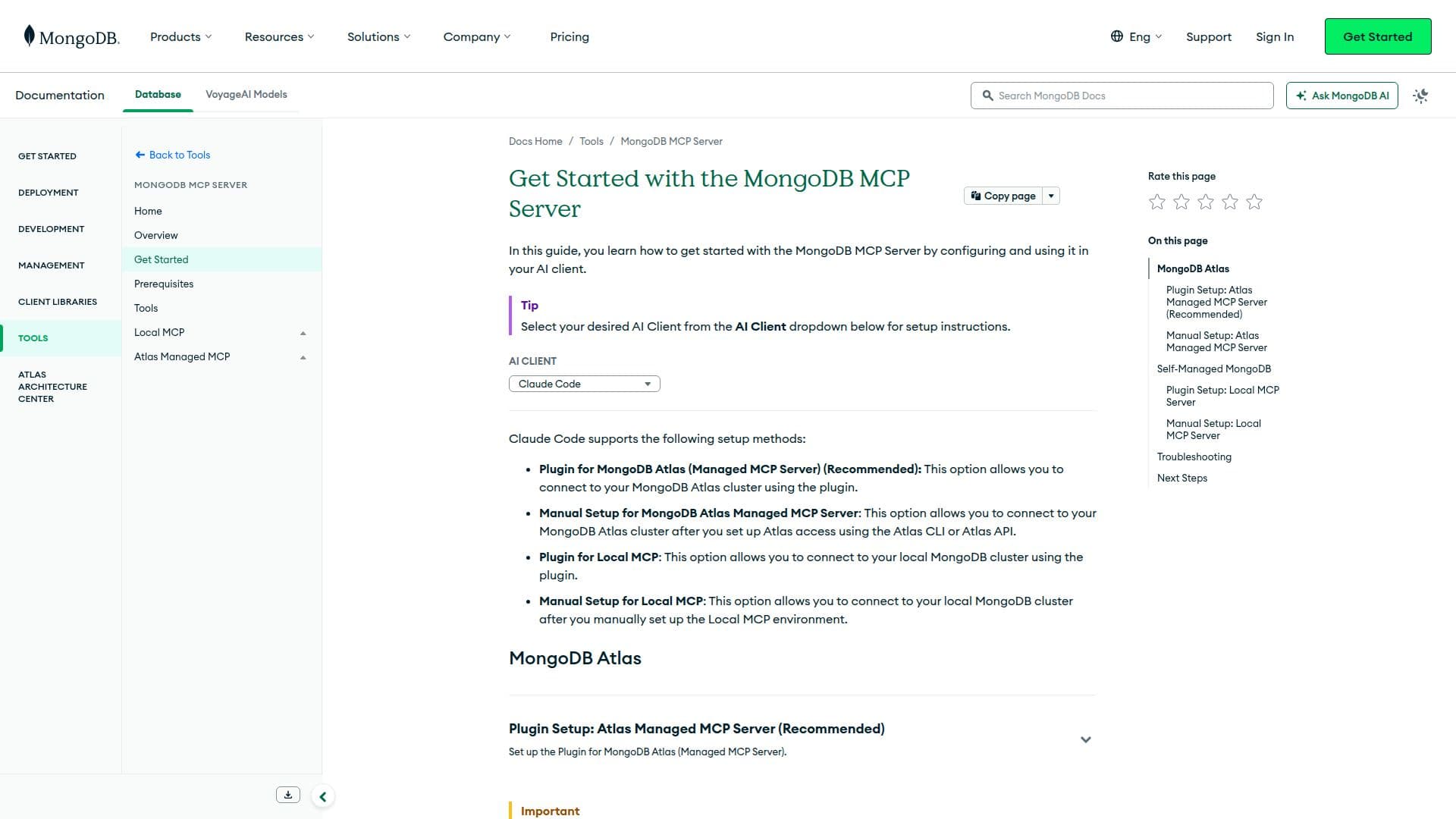Open Copy page options arrow
Screen dimensions: 1456x819
1051,196
